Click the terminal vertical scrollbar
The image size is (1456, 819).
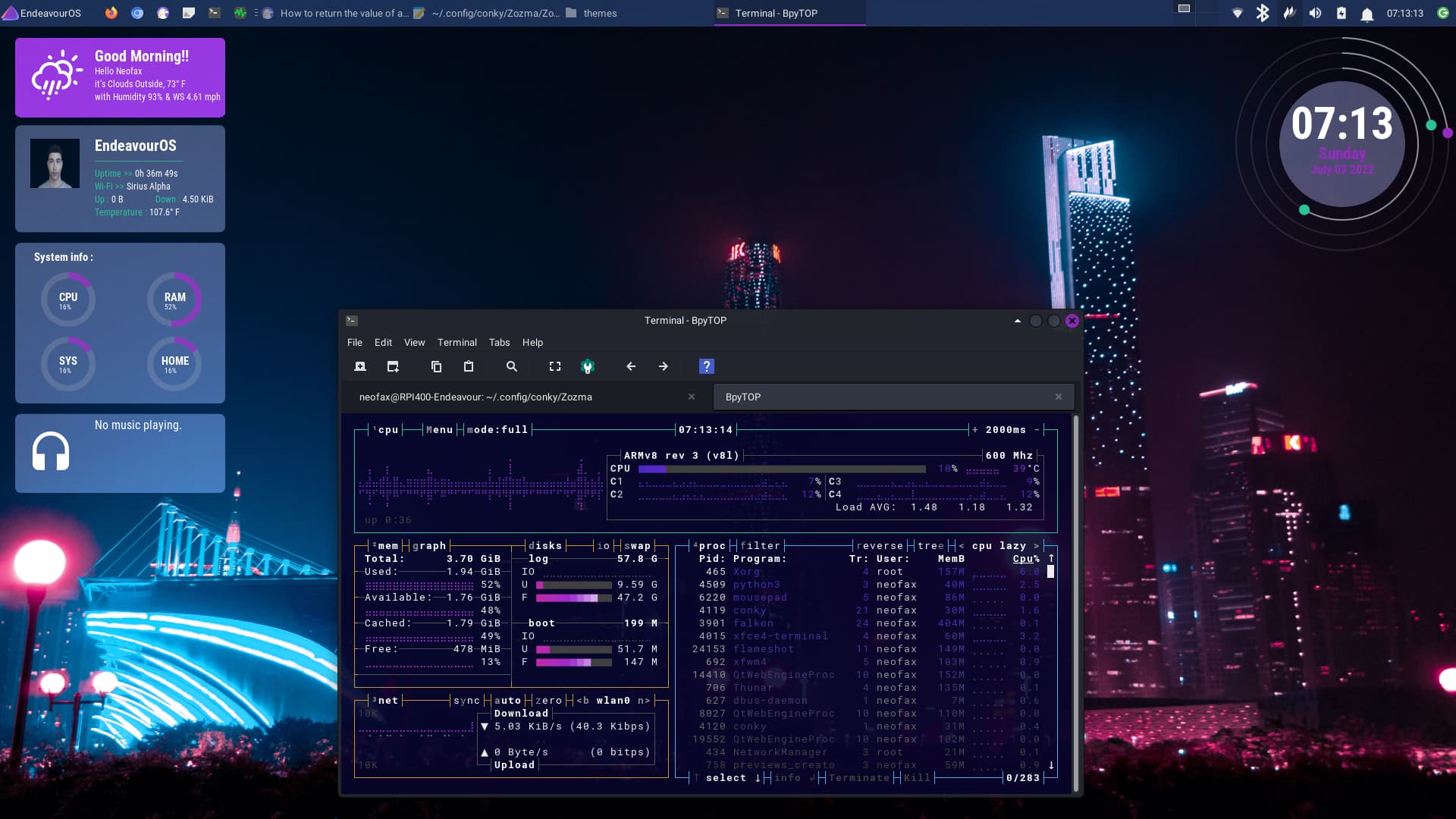(1075, 603)
